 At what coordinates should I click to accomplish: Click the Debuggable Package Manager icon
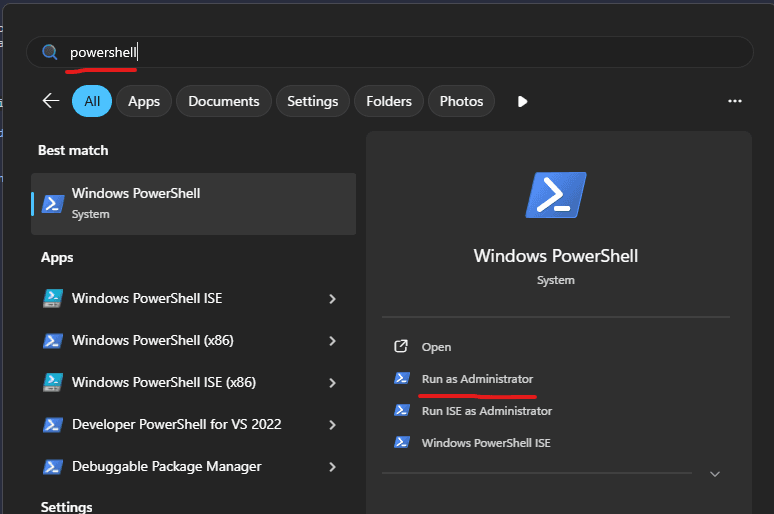click(x=53, y=467)
